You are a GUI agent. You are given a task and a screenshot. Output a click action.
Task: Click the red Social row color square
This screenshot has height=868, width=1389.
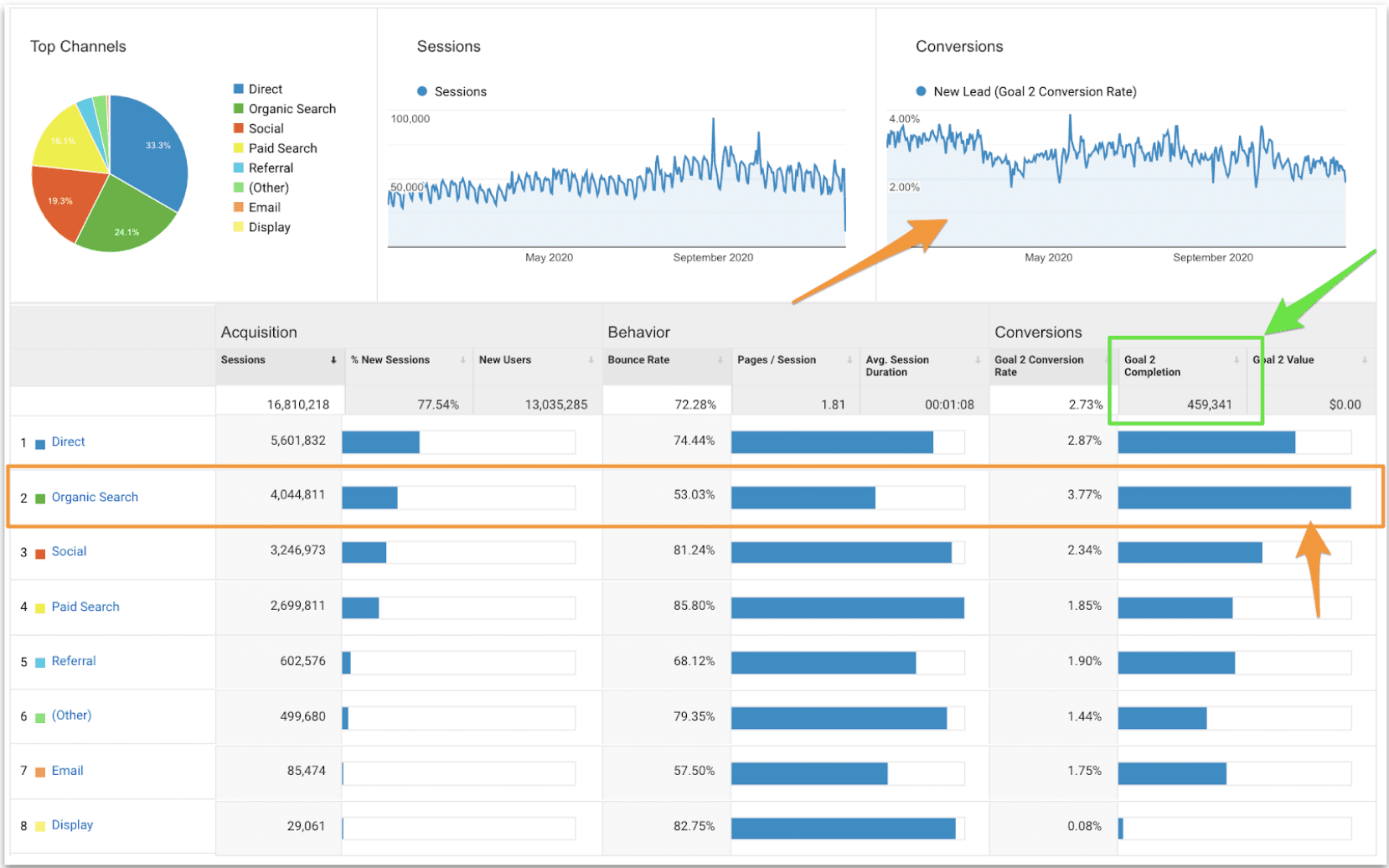click(40, 553)
